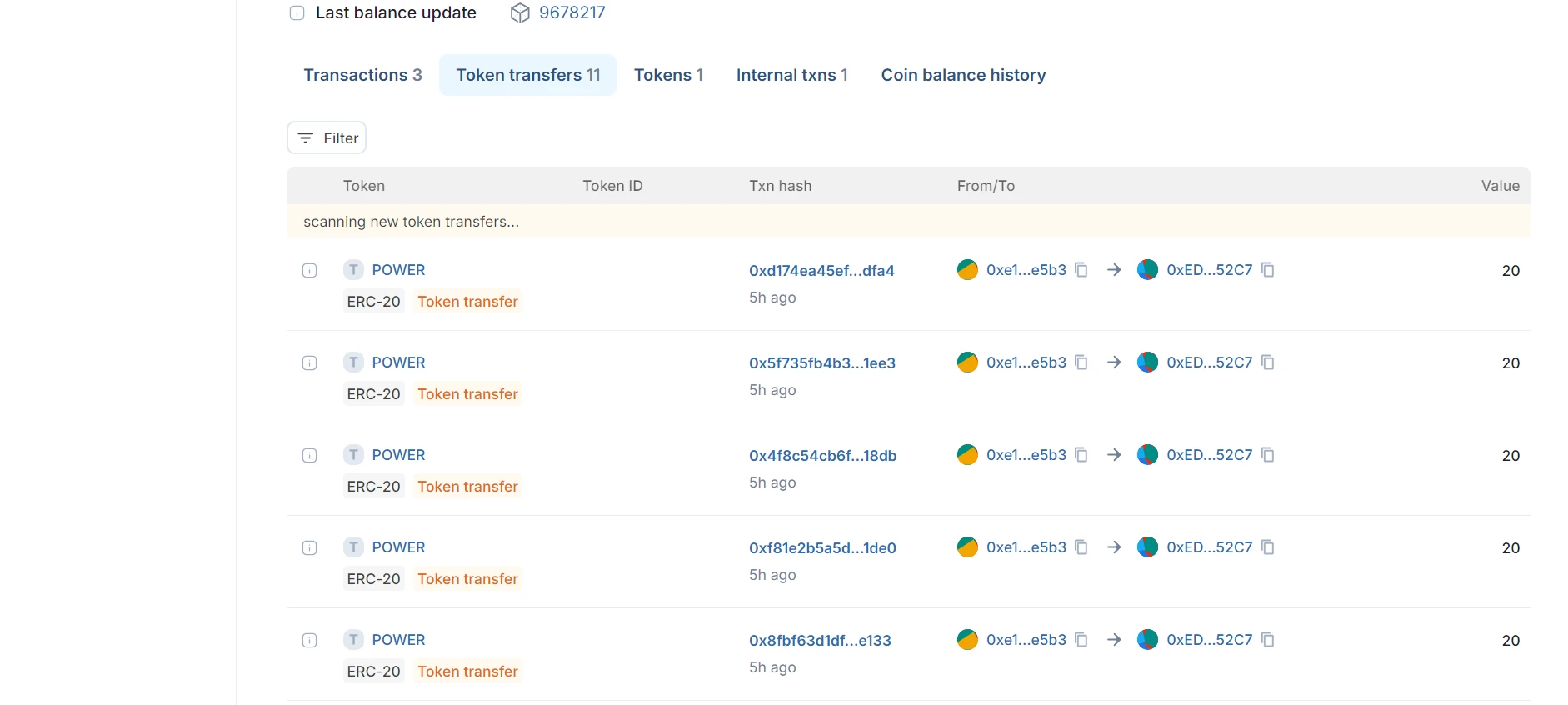Image resolution: width=1568 pixels, height=705 pixels.
Task: Open the Filter options
Action: click(327, 138)
